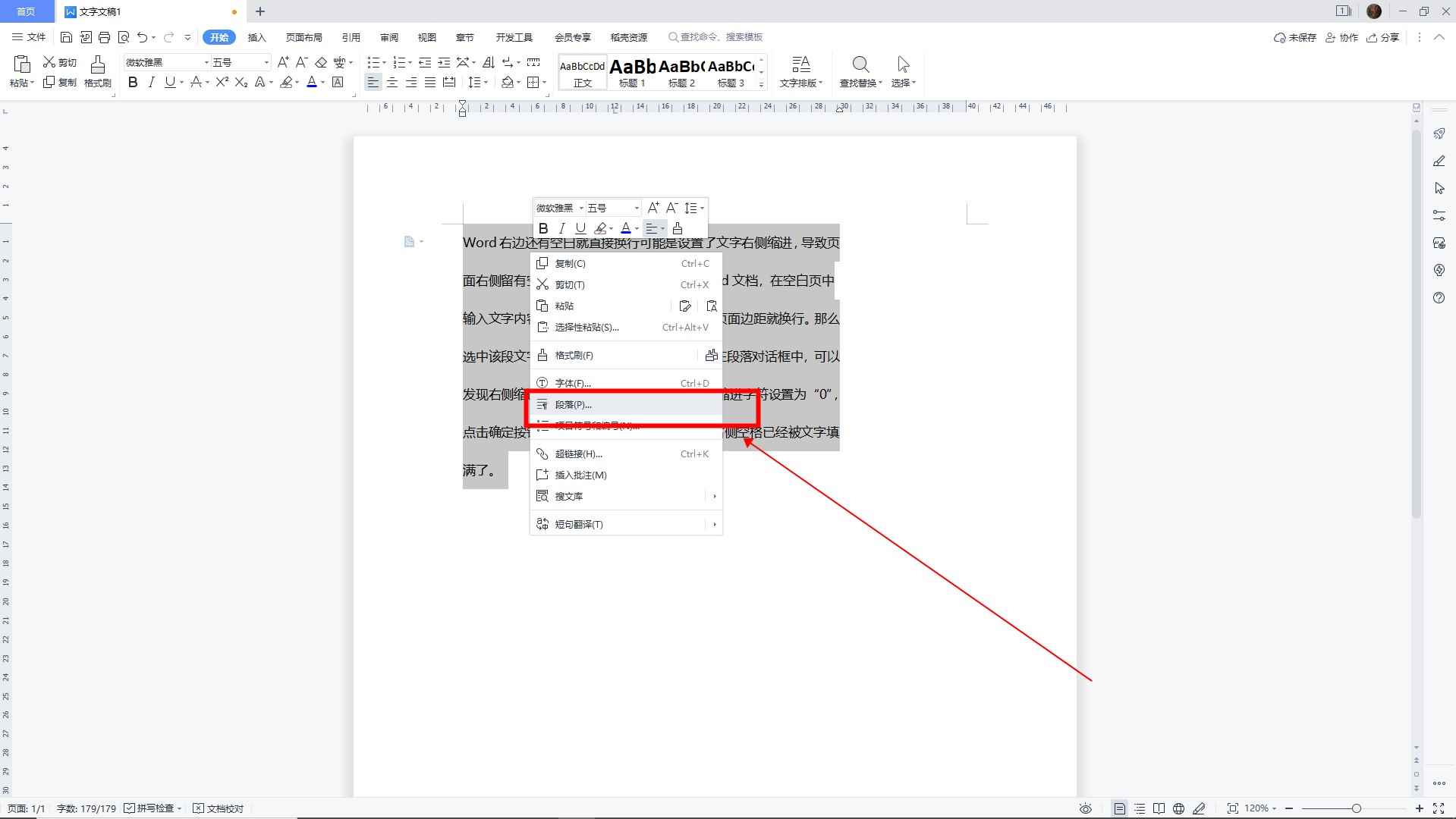This screenshot has height=819, width=1456.
Task: Open help via question mark icon in sidebar
Action: pos(1439,298)
